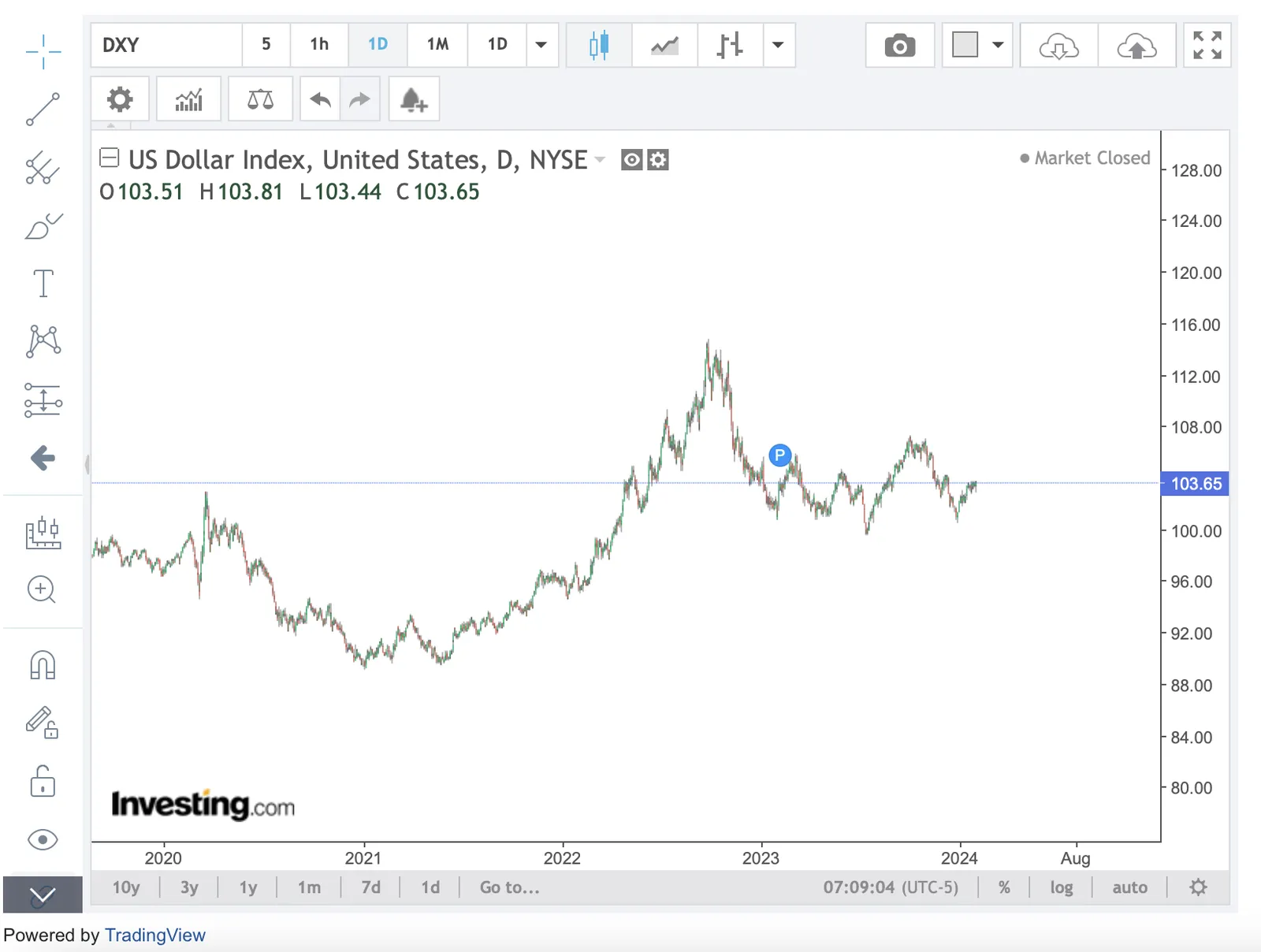Click the DXY symbol input field
The width and height of the screenshot is (1261, 952).
coord(166,45)
